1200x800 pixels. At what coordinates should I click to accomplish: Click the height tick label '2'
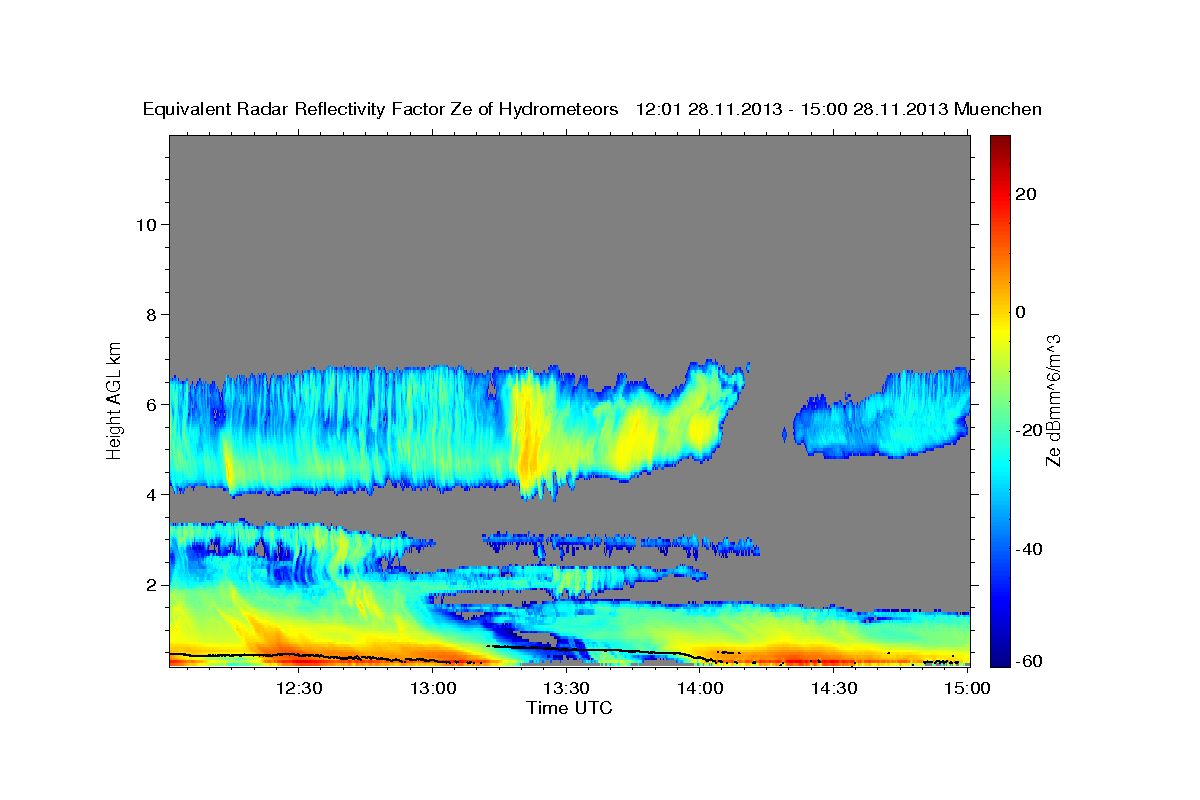click(150, 584)
